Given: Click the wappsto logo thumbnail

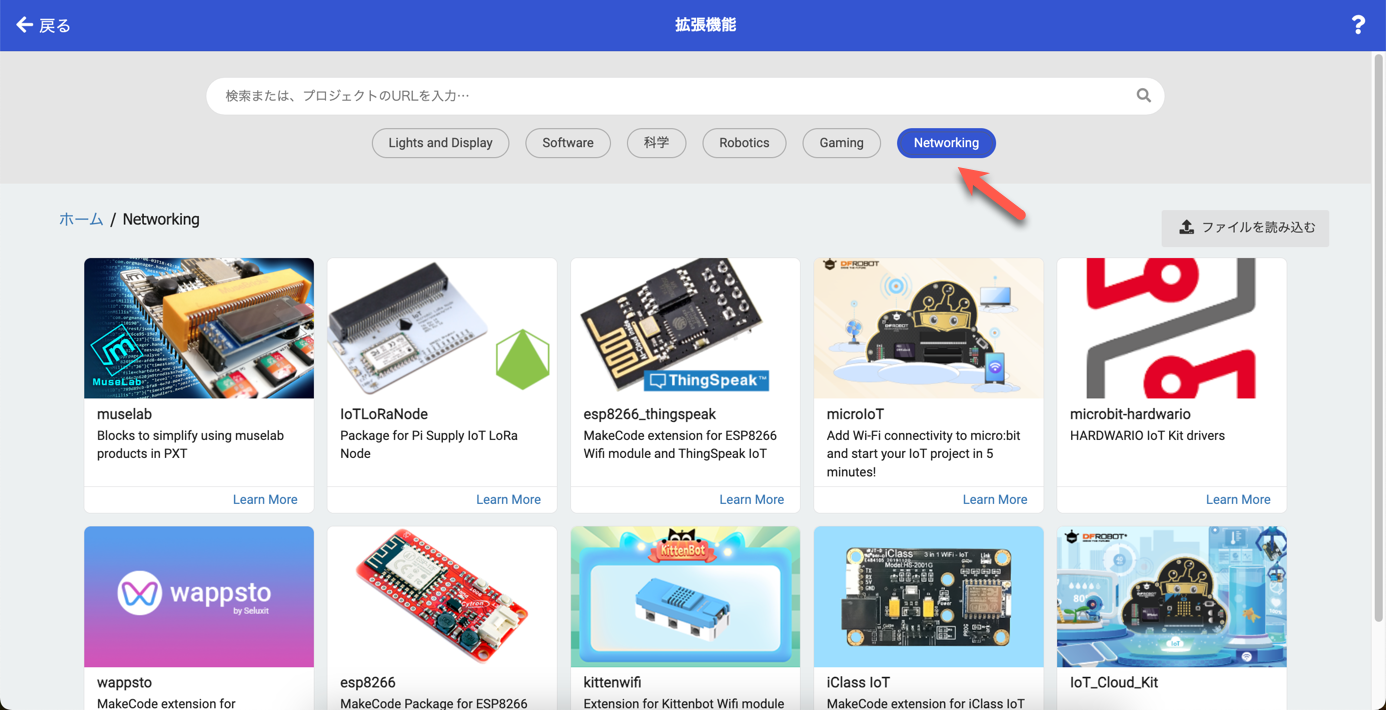Looking at the screenshot, I should point(199,597).
